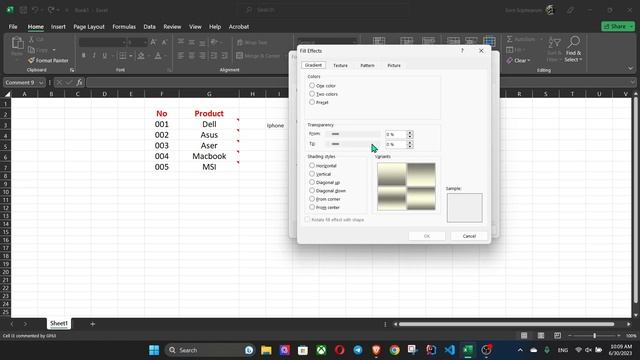Image resolution: width=640 pixels, height=360 pixels.
Task: Click the Format Painter tool
Action: (48, 60)
